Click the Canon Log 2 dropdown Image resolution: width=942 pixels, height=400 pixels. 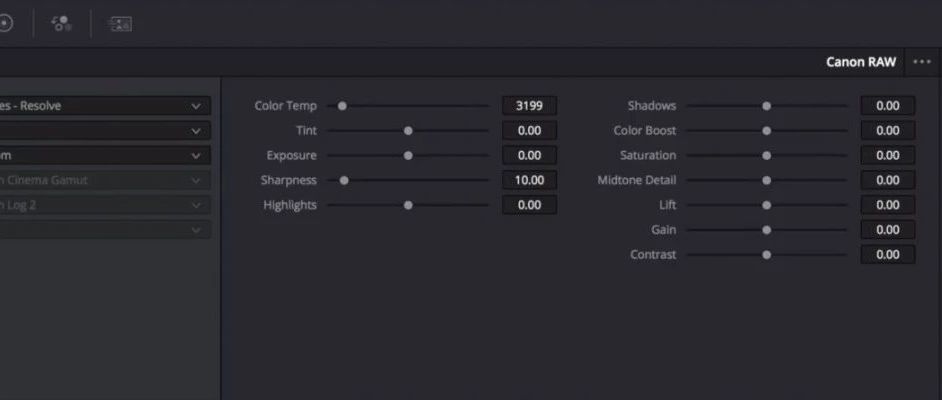point(105,205)
